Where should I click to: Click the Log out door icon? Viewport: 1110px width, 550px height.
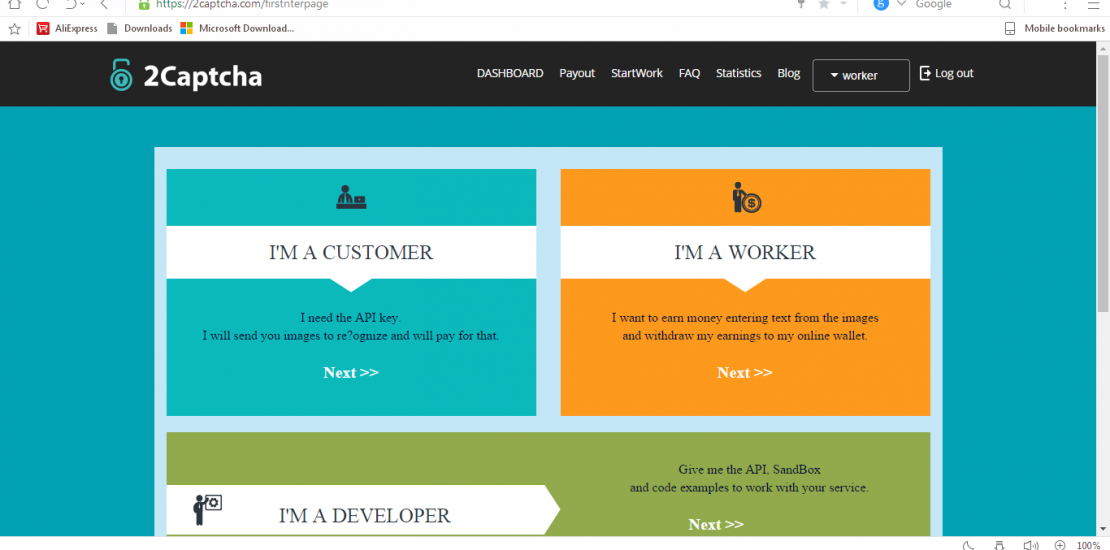tap(925, 73)
